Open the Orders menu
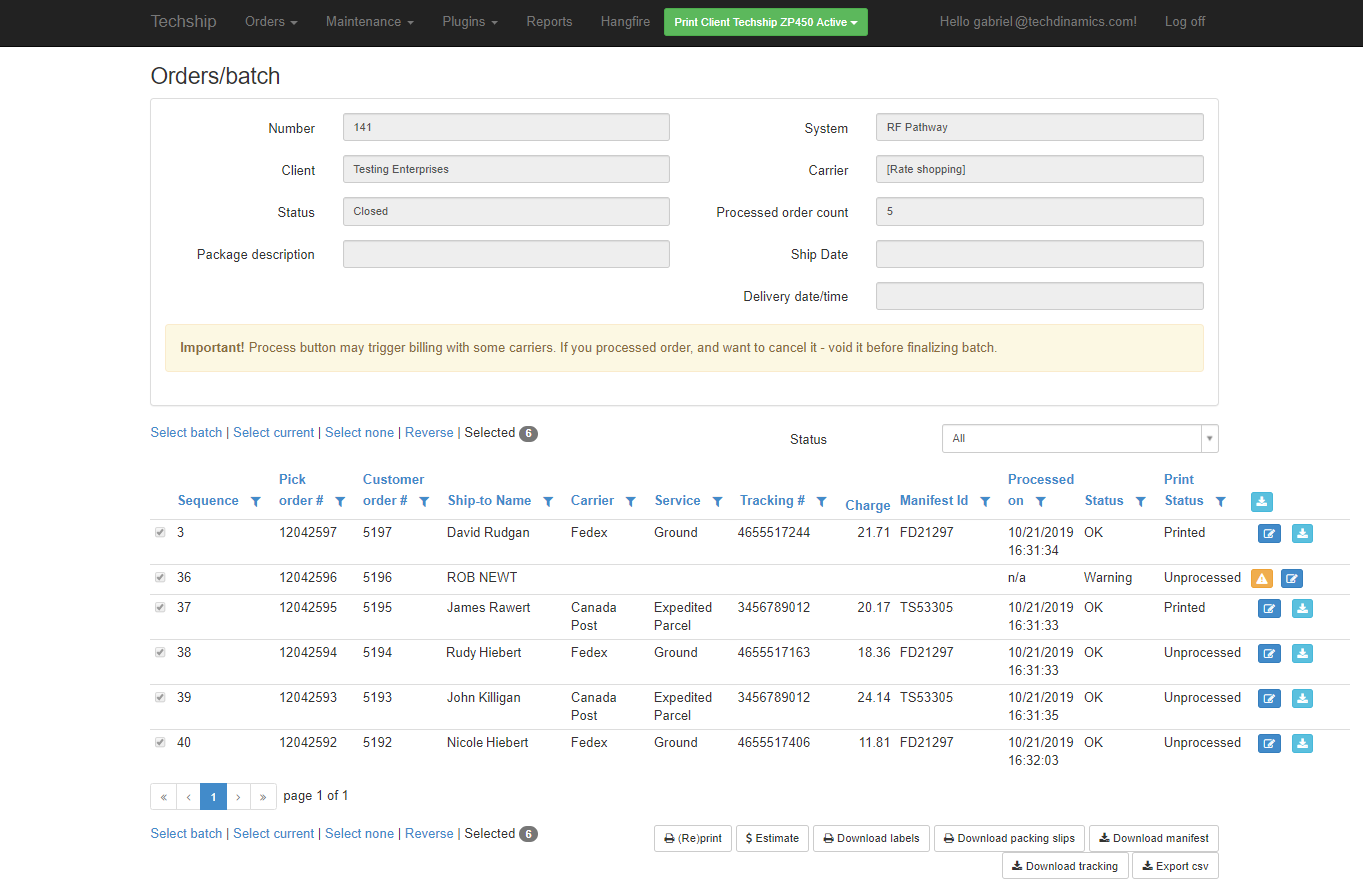This screenshot has width=1363, height=882. click(270, 21)
